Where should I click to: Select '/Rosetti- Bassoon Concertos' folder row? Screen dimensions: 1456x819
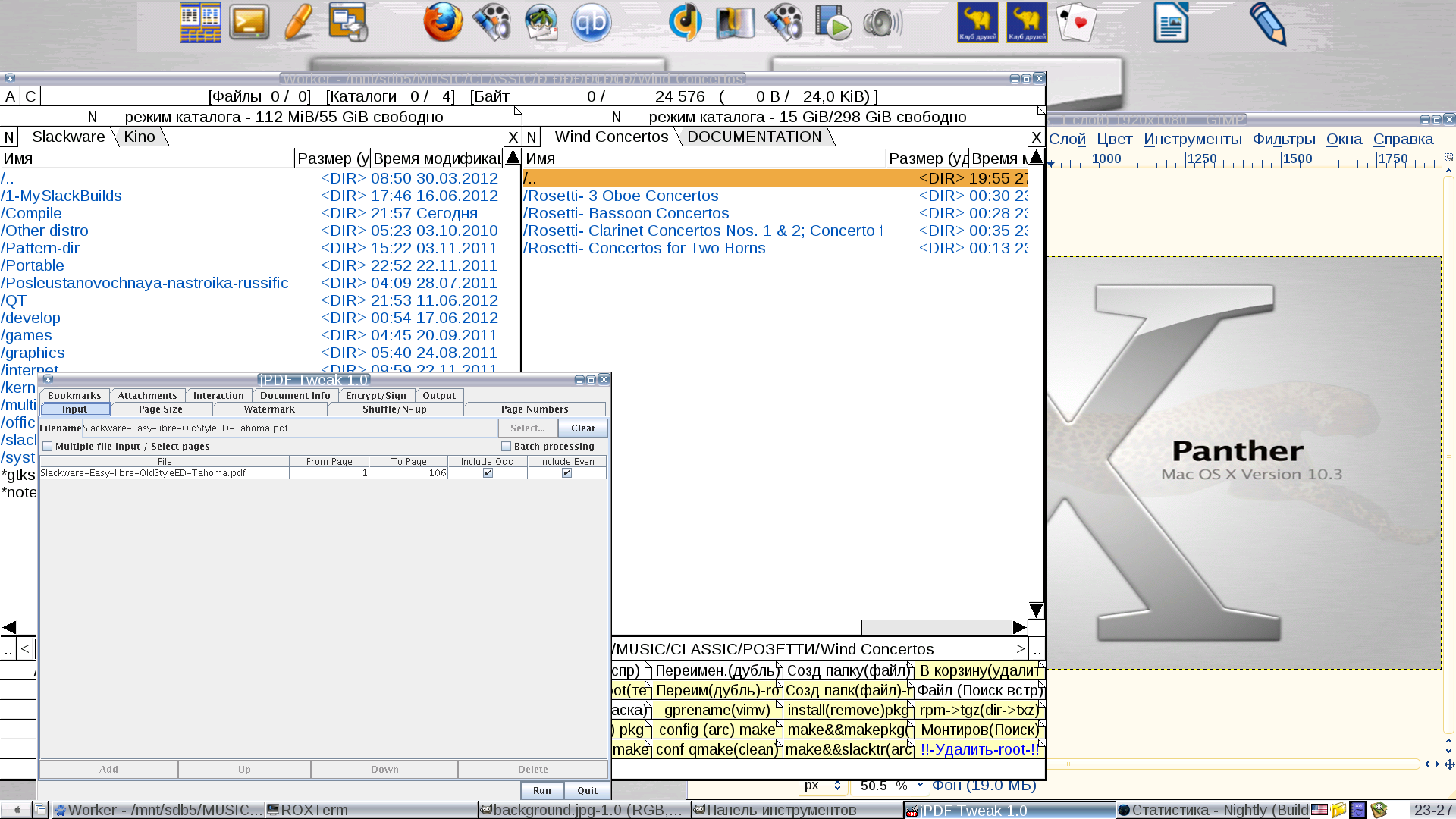coord(775,213)
